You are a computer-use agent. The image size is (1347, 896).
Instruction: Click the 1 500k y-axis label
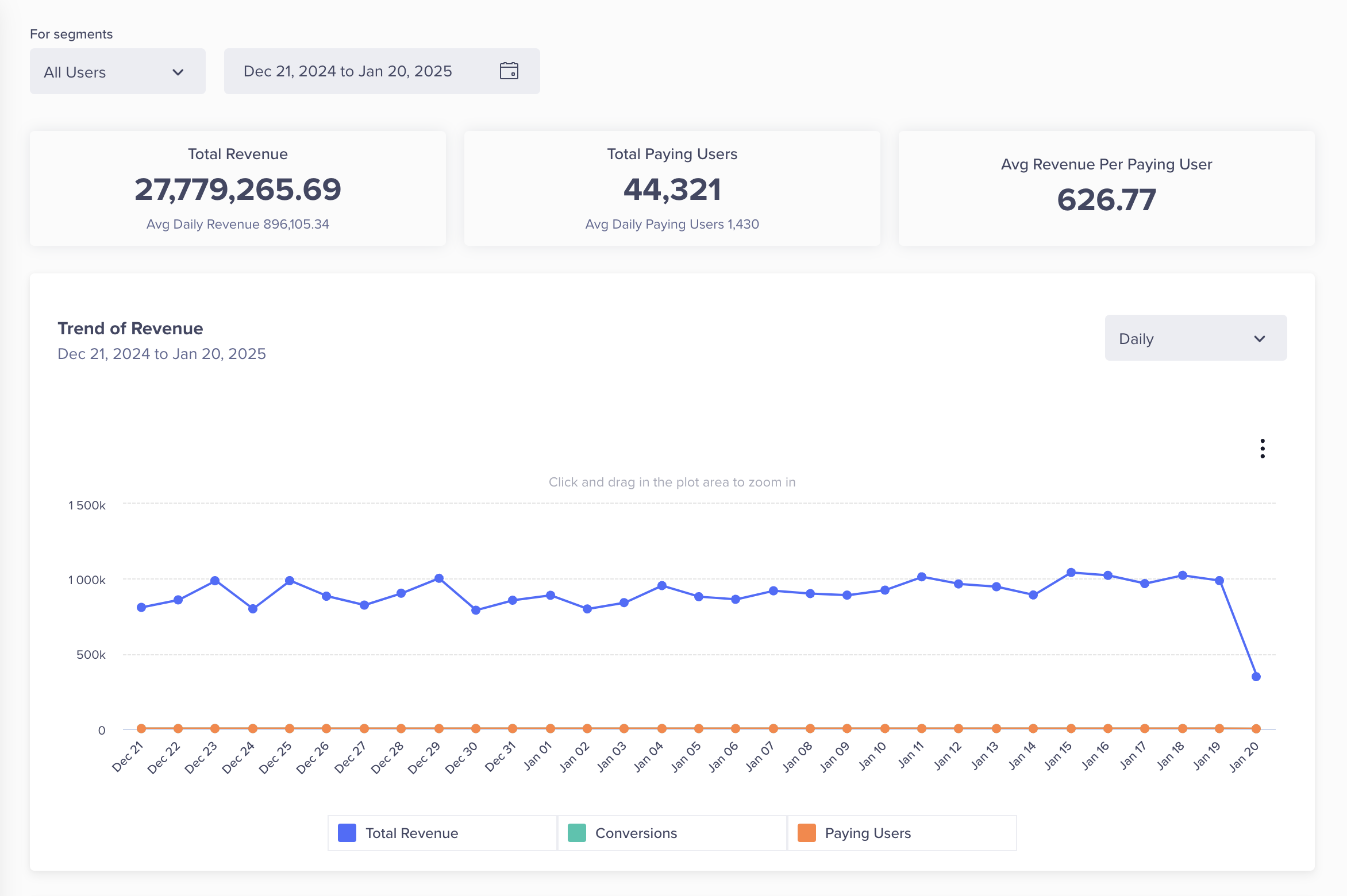click(87, 505)
